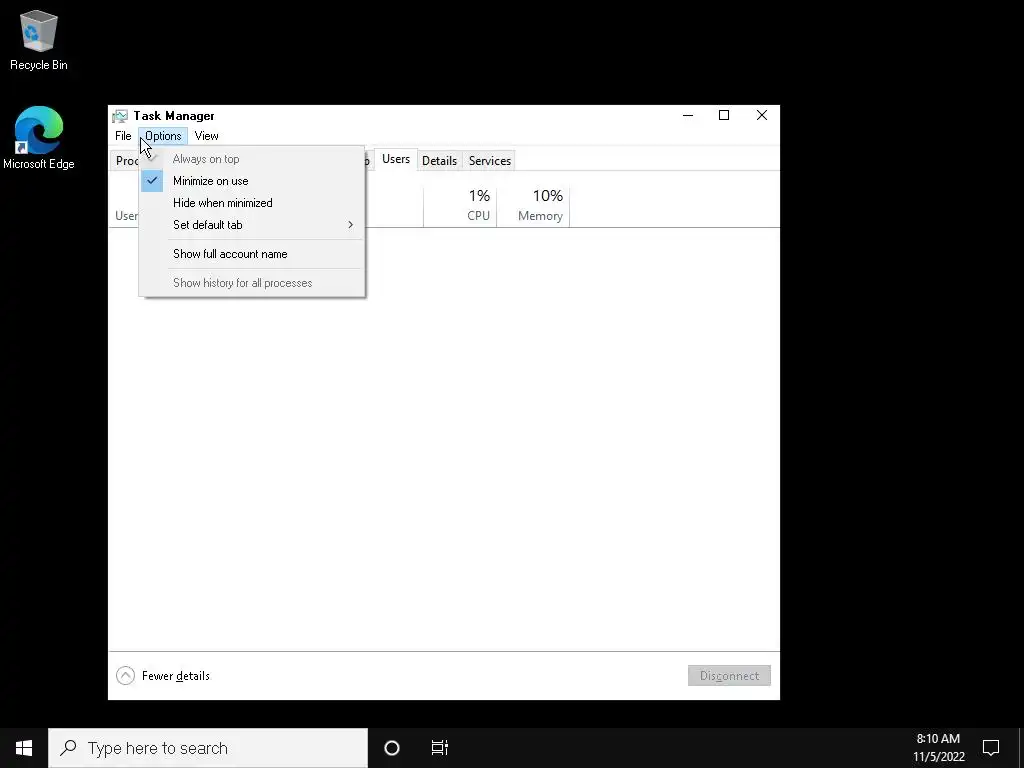Toggle Minimize on use option
The width and height of the screenshot is (1024, 768).
(x=252, y=181)
